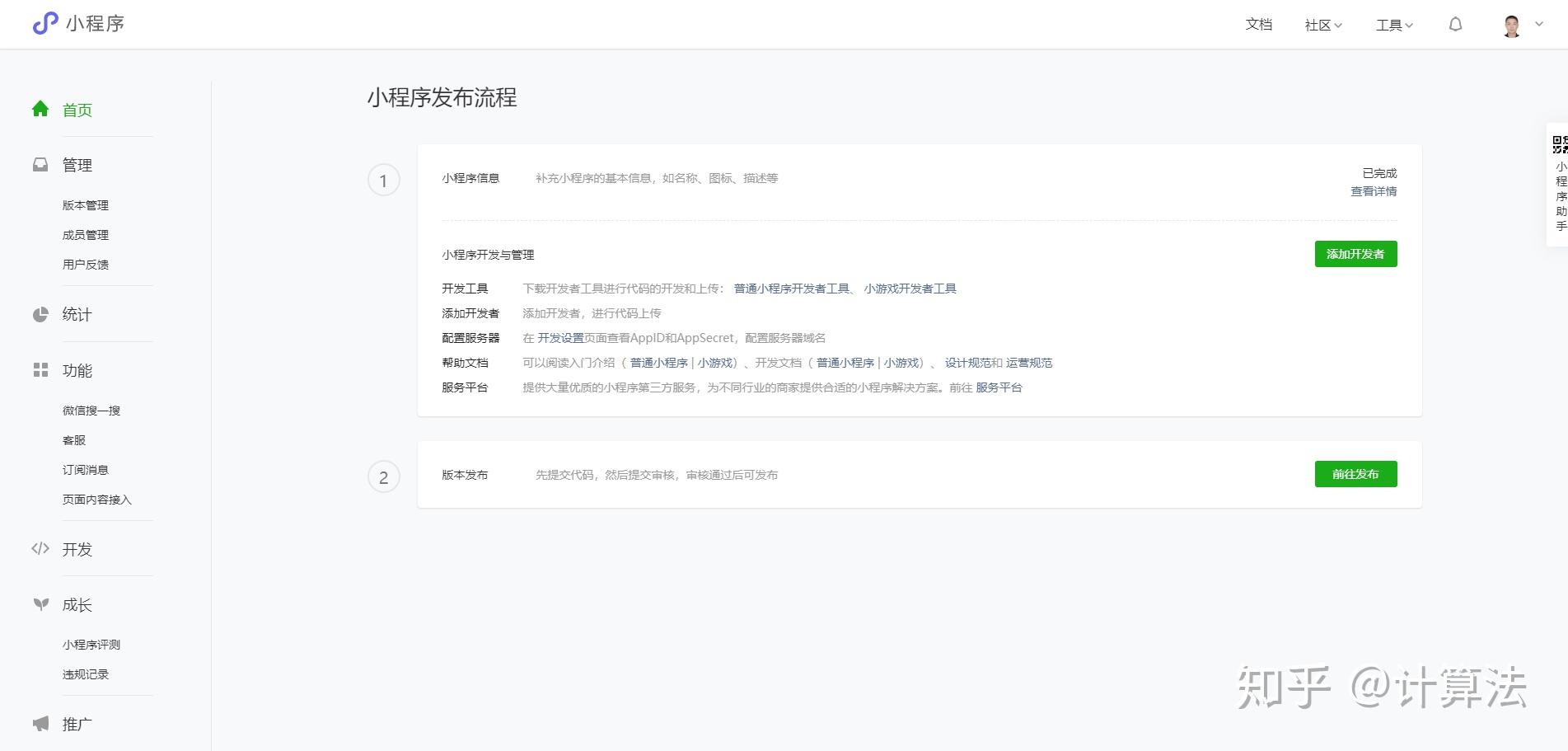Open 客服 in the sidebar
1568x751 pixels.
tap(74, 440)
